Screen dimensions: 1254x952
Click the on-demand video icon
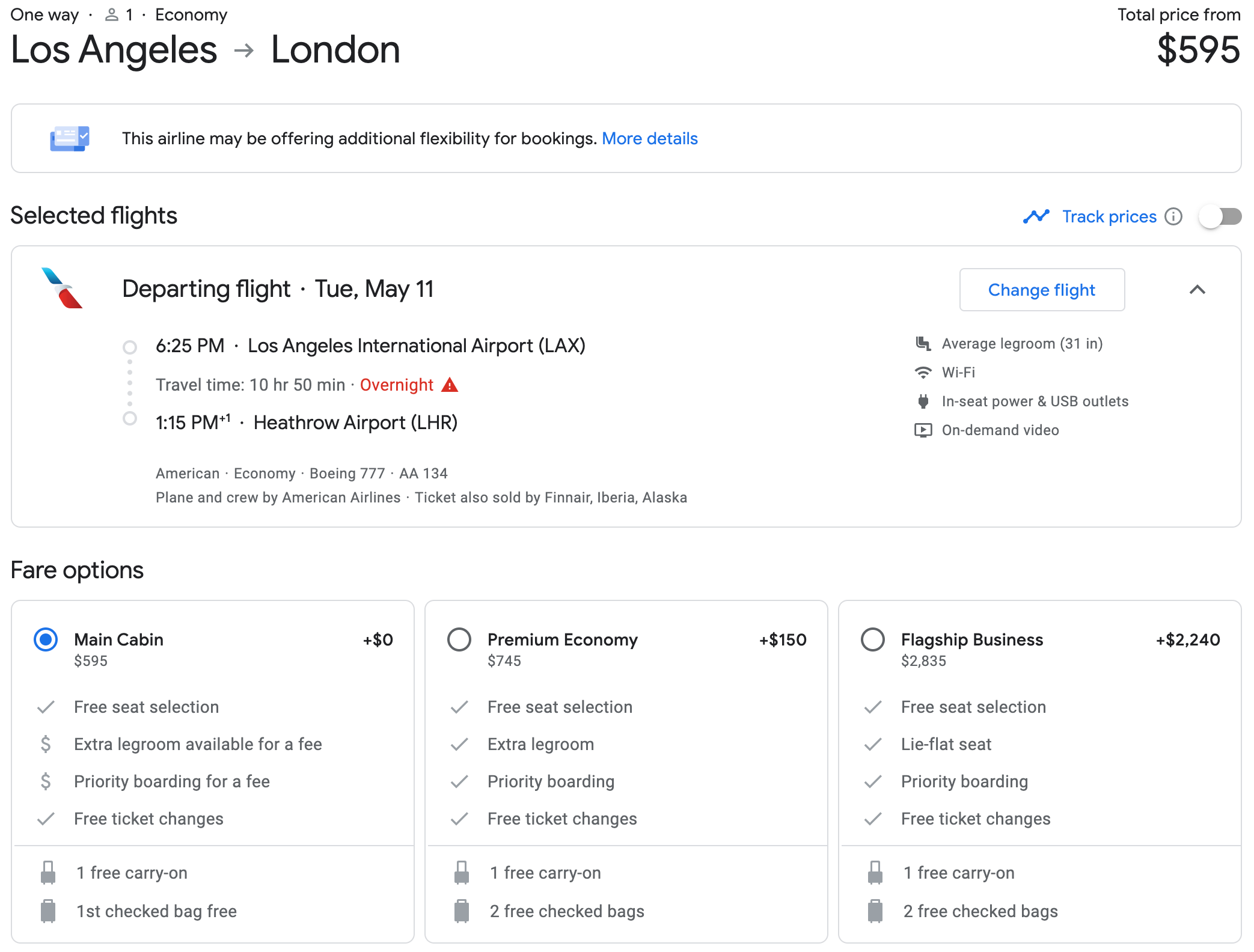(923, 430)
